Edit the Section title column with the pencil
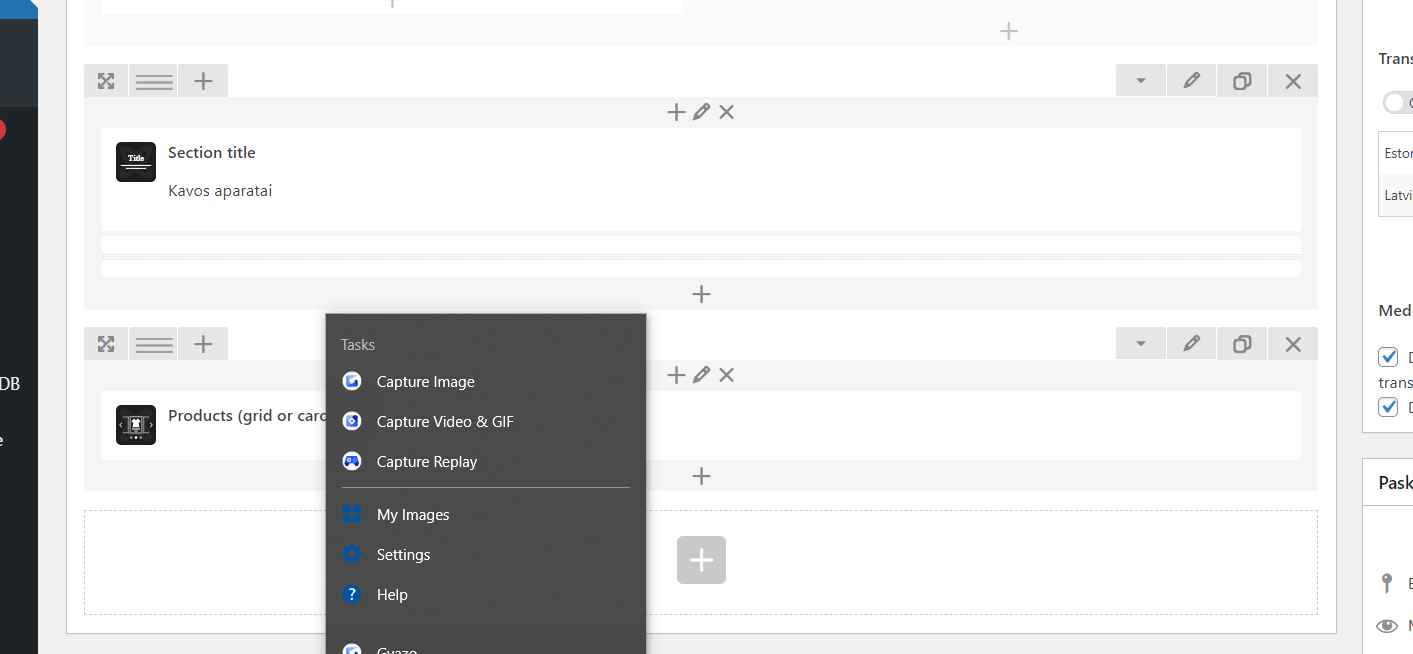The image size is (1413, 654). click(701, 112)
